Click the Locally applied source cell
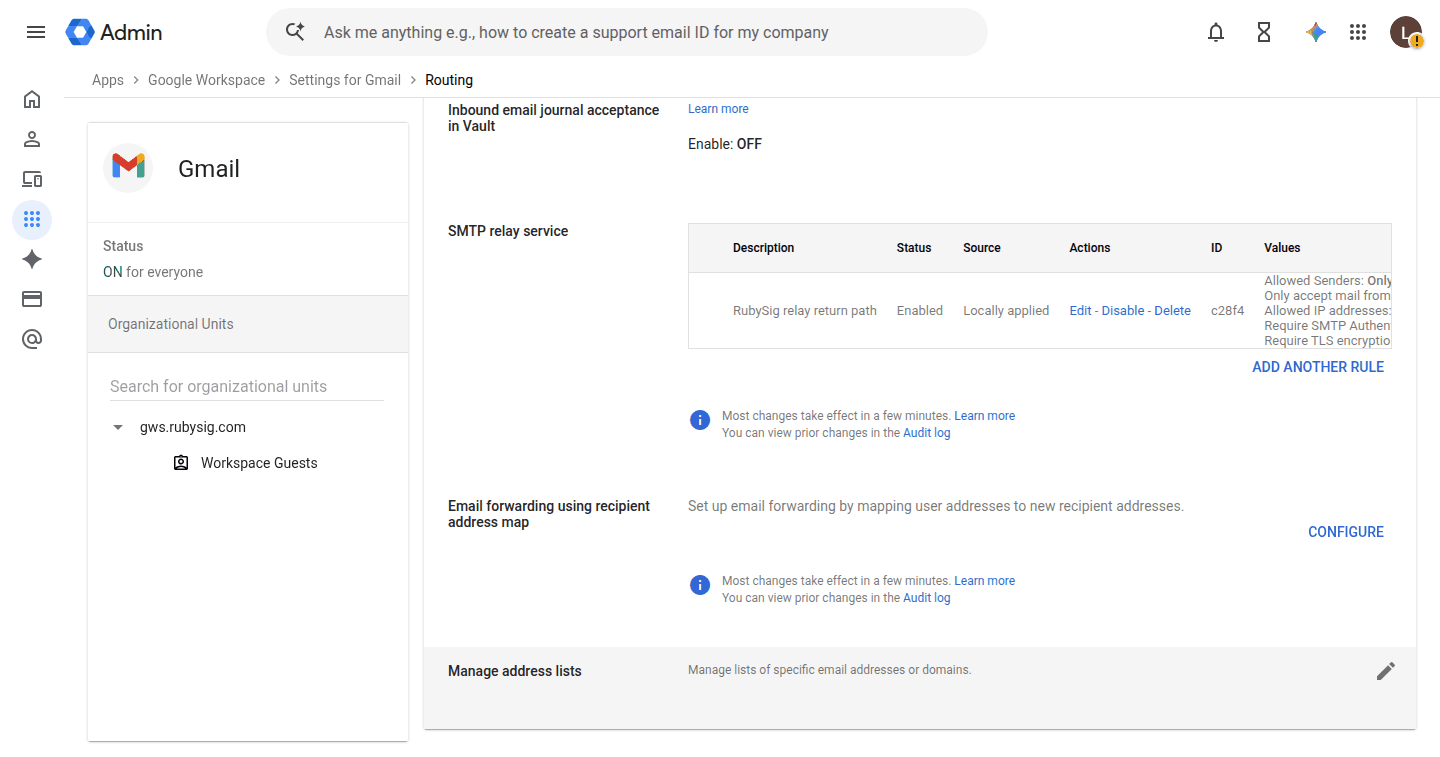 tap(1006, 311)
